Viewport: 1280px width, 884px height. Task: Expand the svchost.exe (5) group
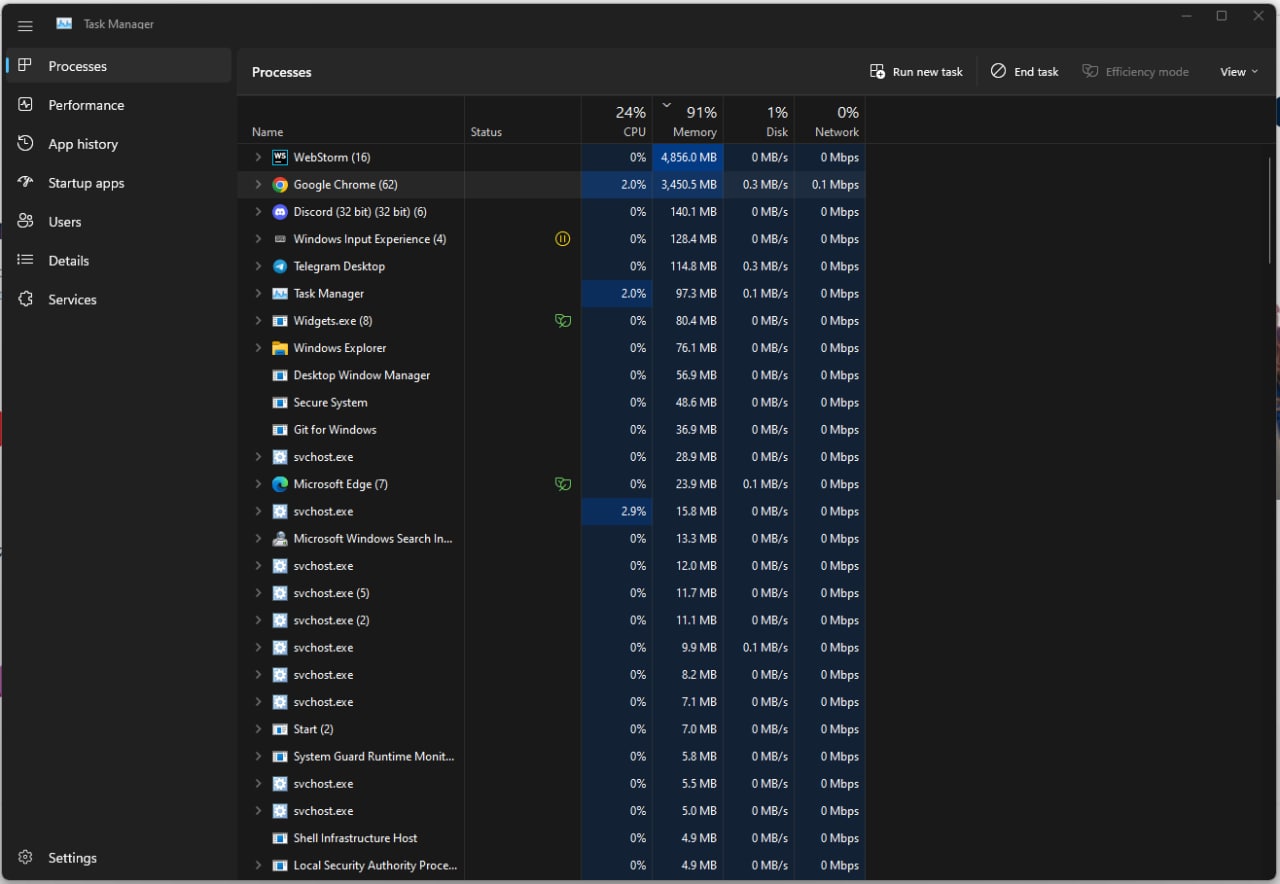click(257, 593)
